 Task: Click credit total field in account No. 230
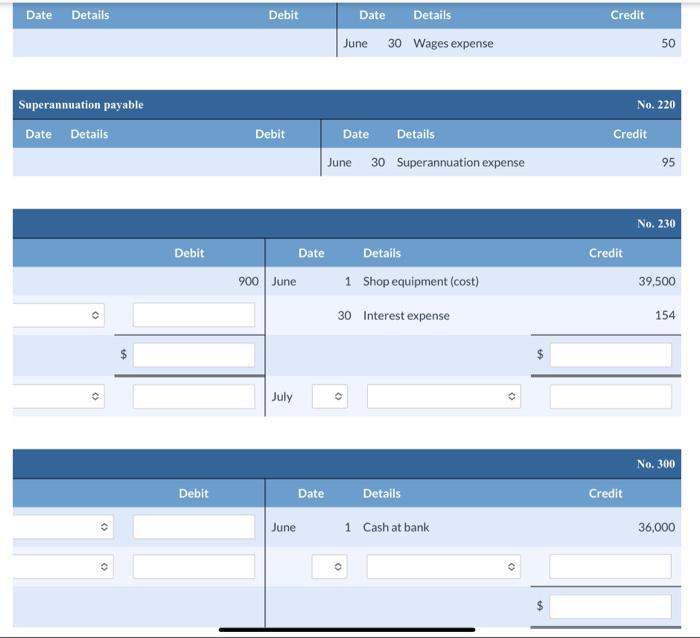(610, 355)
